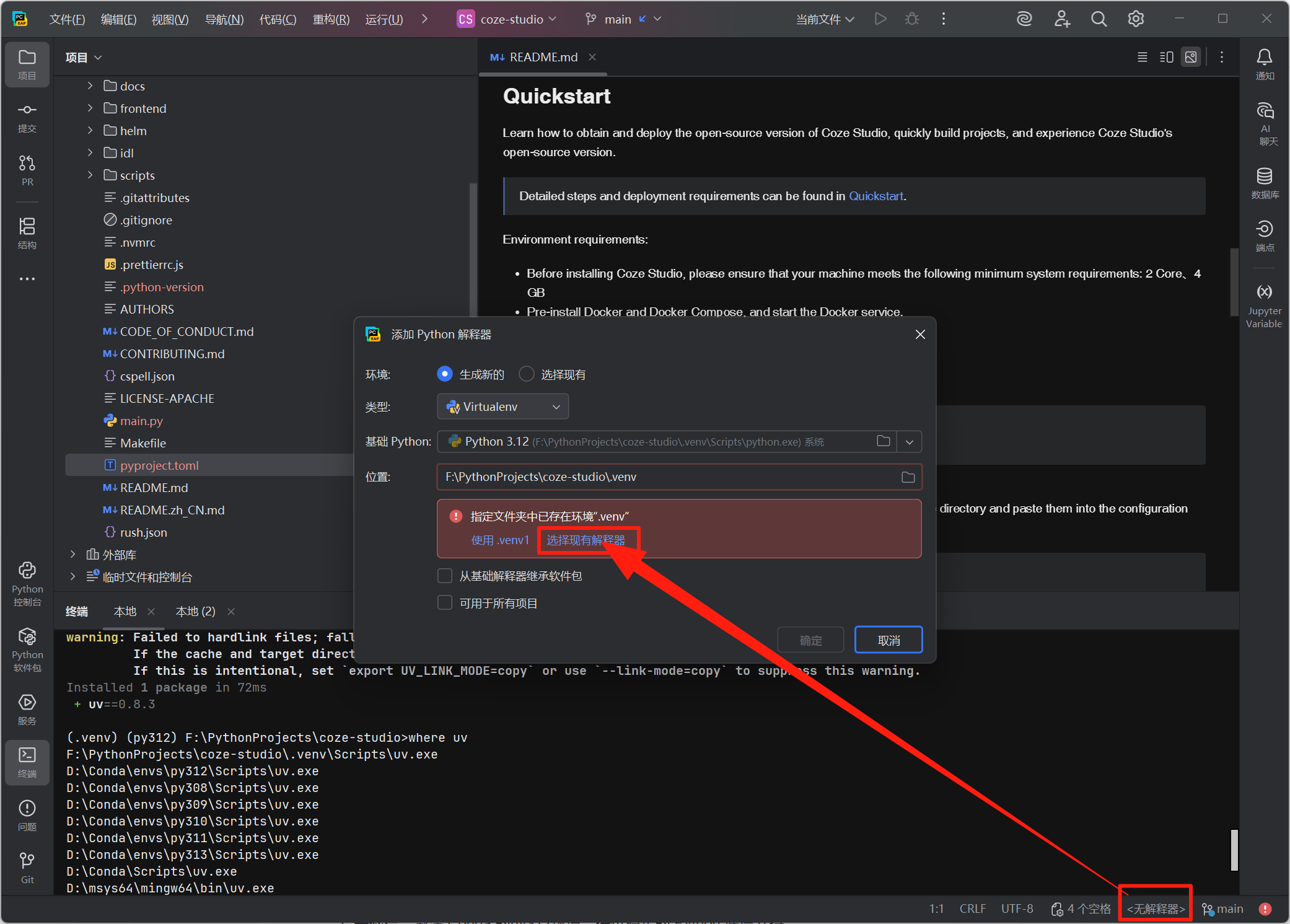Open the Endpoints (端点) tool window

click(1264, 235)
